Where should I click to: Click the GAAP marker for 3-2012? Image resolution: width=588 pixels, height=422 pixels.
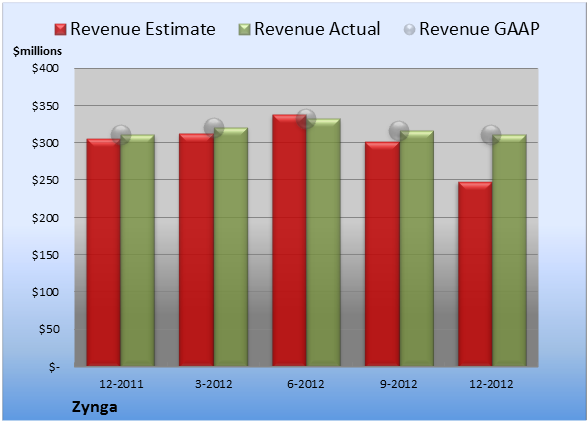pos(214,128)
